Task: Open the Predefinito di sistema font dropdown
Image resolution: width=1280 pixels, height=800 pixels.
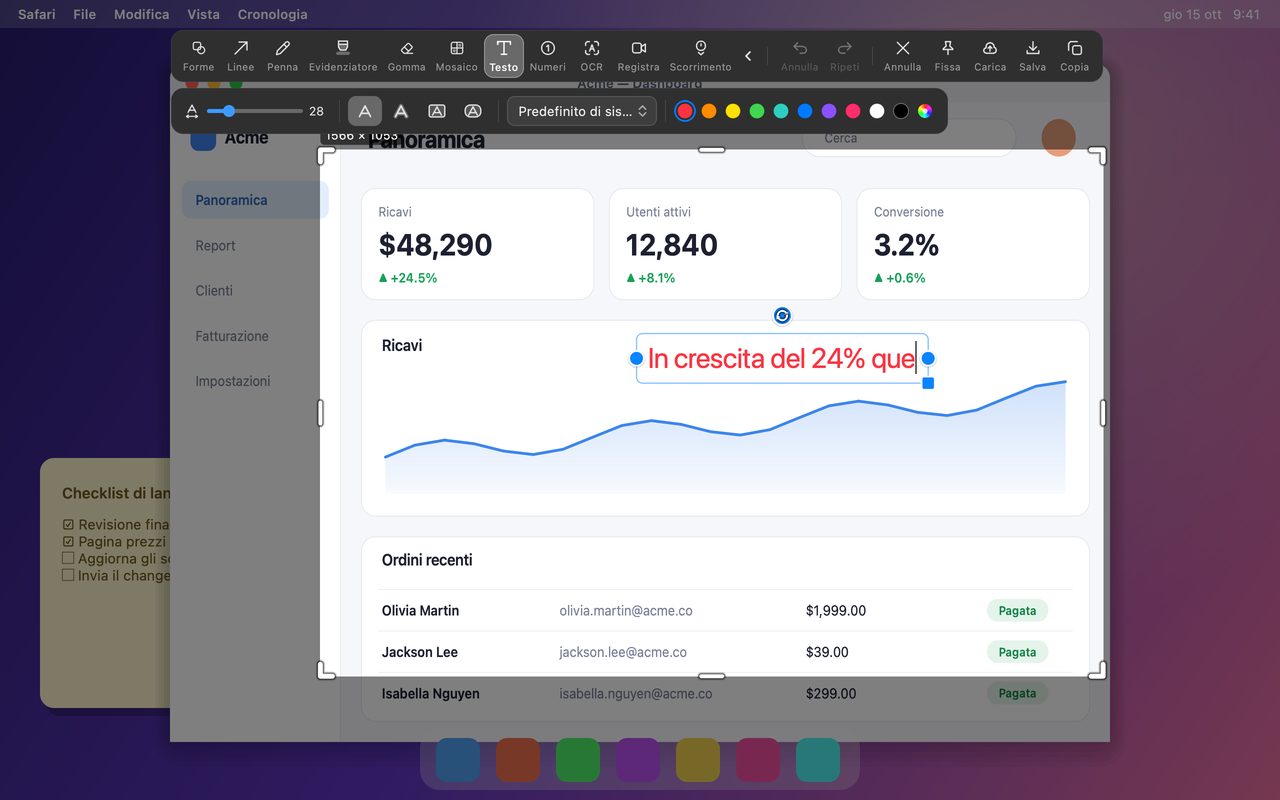Action: [x=582, y=111]
